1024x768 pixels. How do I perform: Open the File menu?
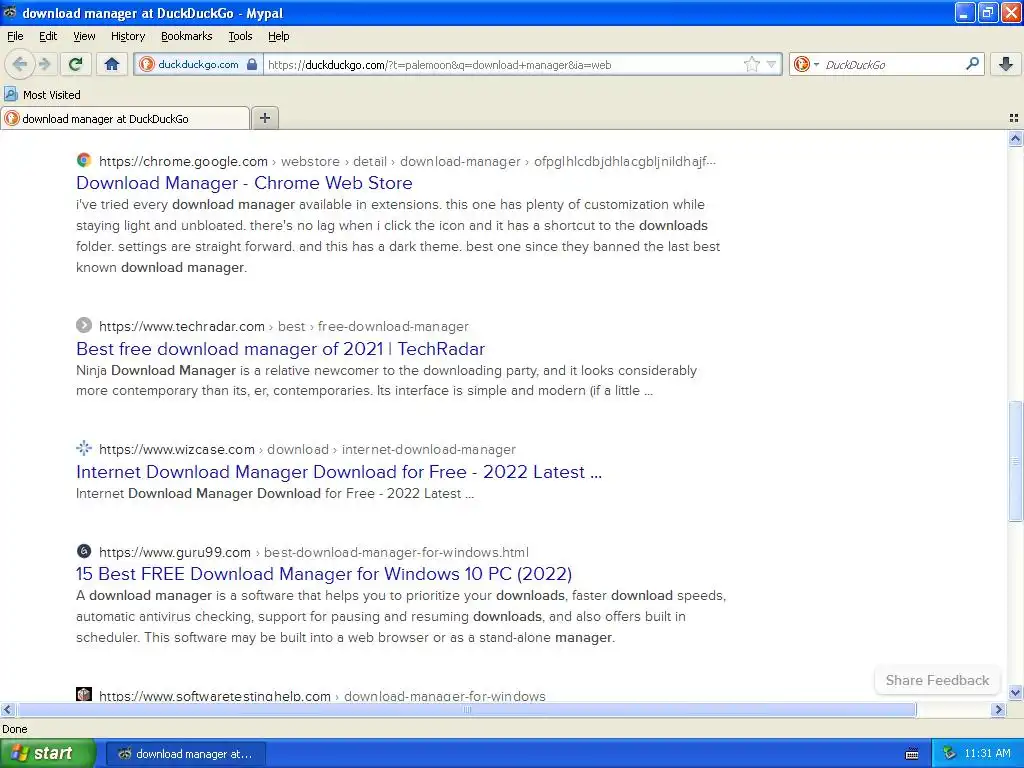(15, 36)
